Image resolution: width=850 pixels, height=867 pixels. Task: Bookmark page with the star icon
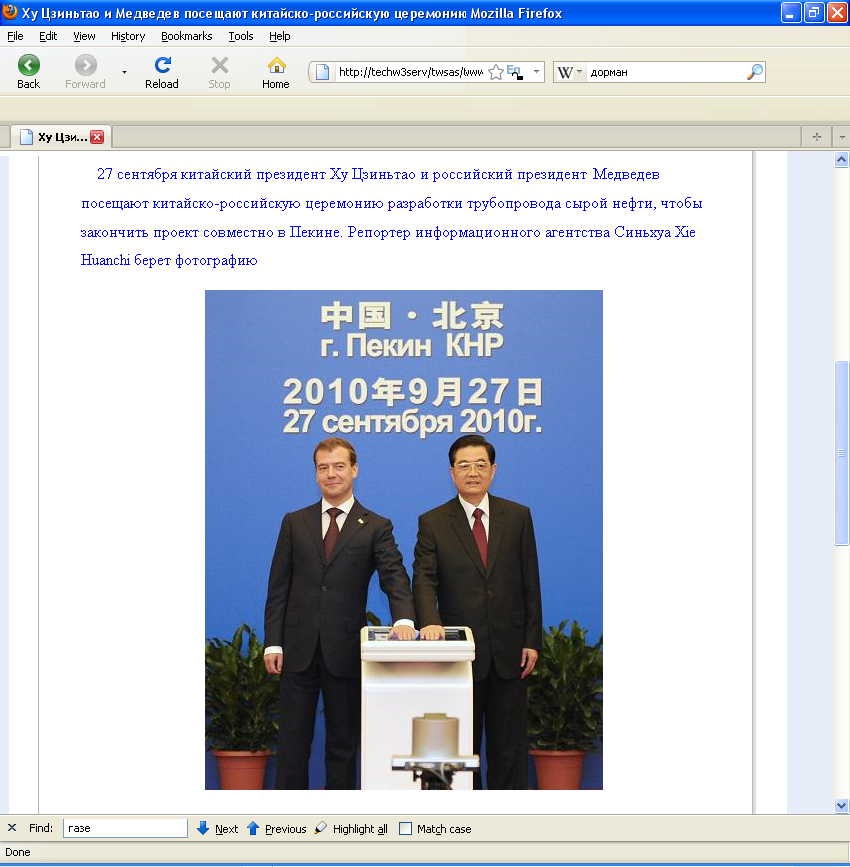coord(496,72)
